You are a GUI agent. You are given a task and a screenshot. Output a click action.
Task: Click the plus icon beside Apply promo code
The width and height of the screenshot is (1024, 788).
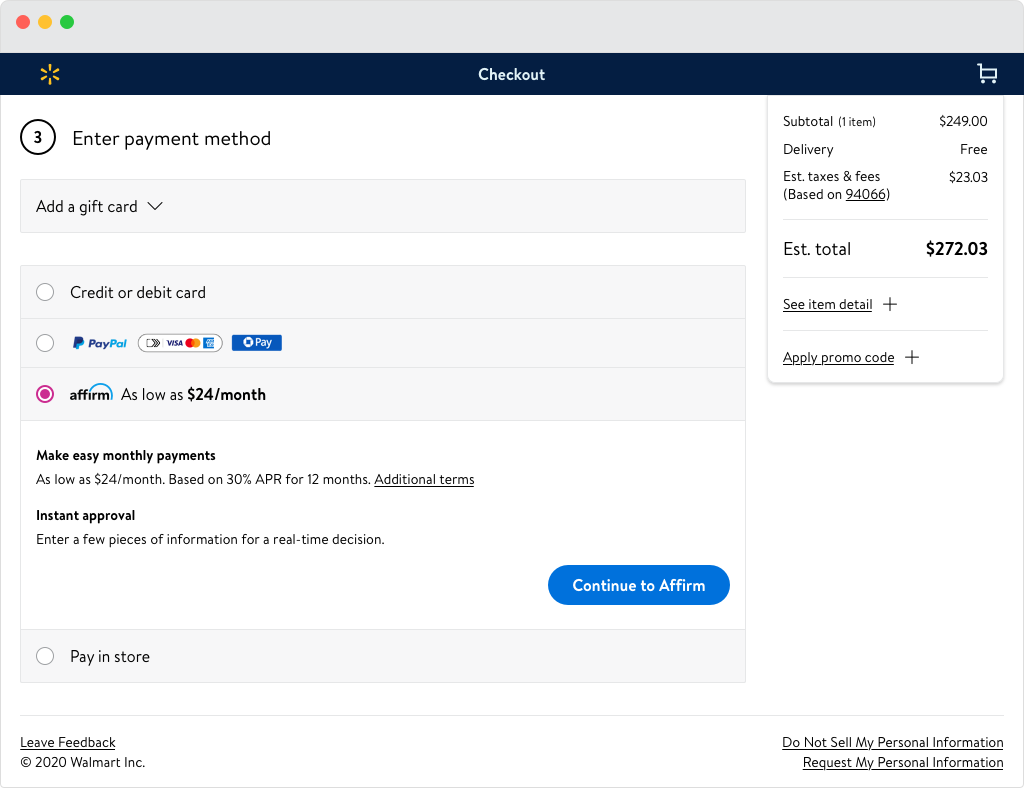[911, 357]
